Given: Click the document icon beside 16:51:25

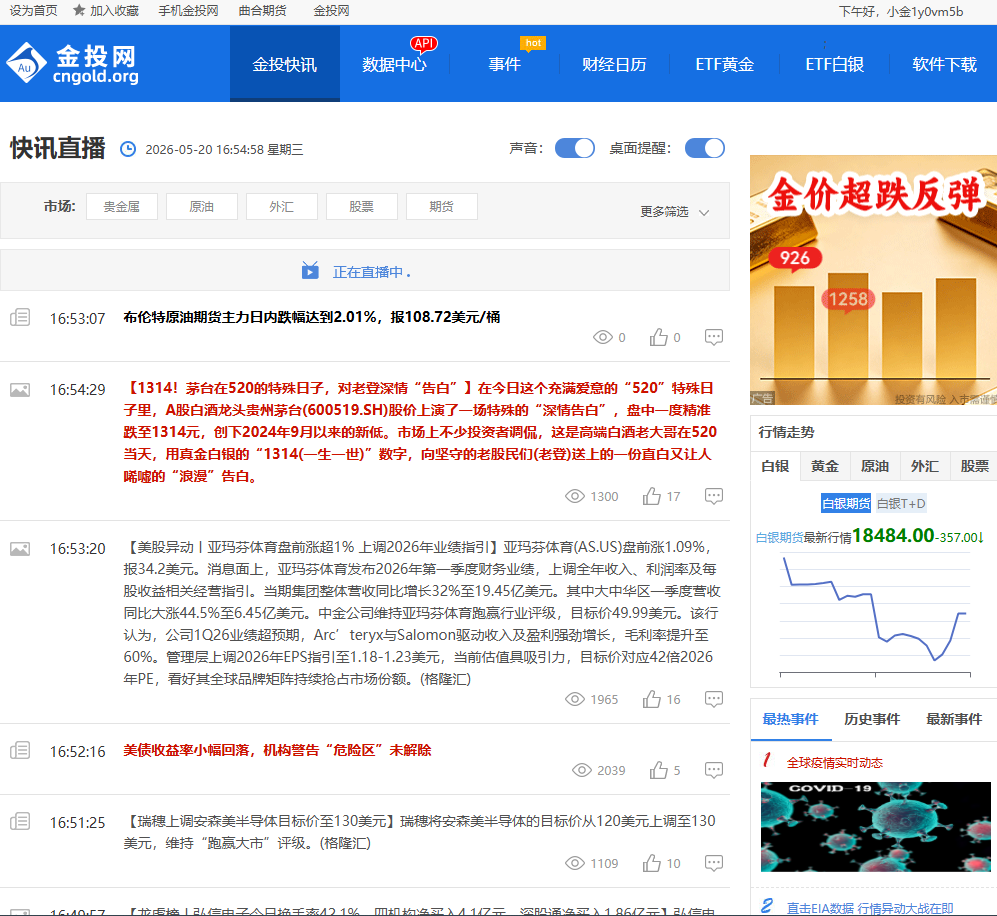Looking at the screenshot, I should tap(20, 822).
